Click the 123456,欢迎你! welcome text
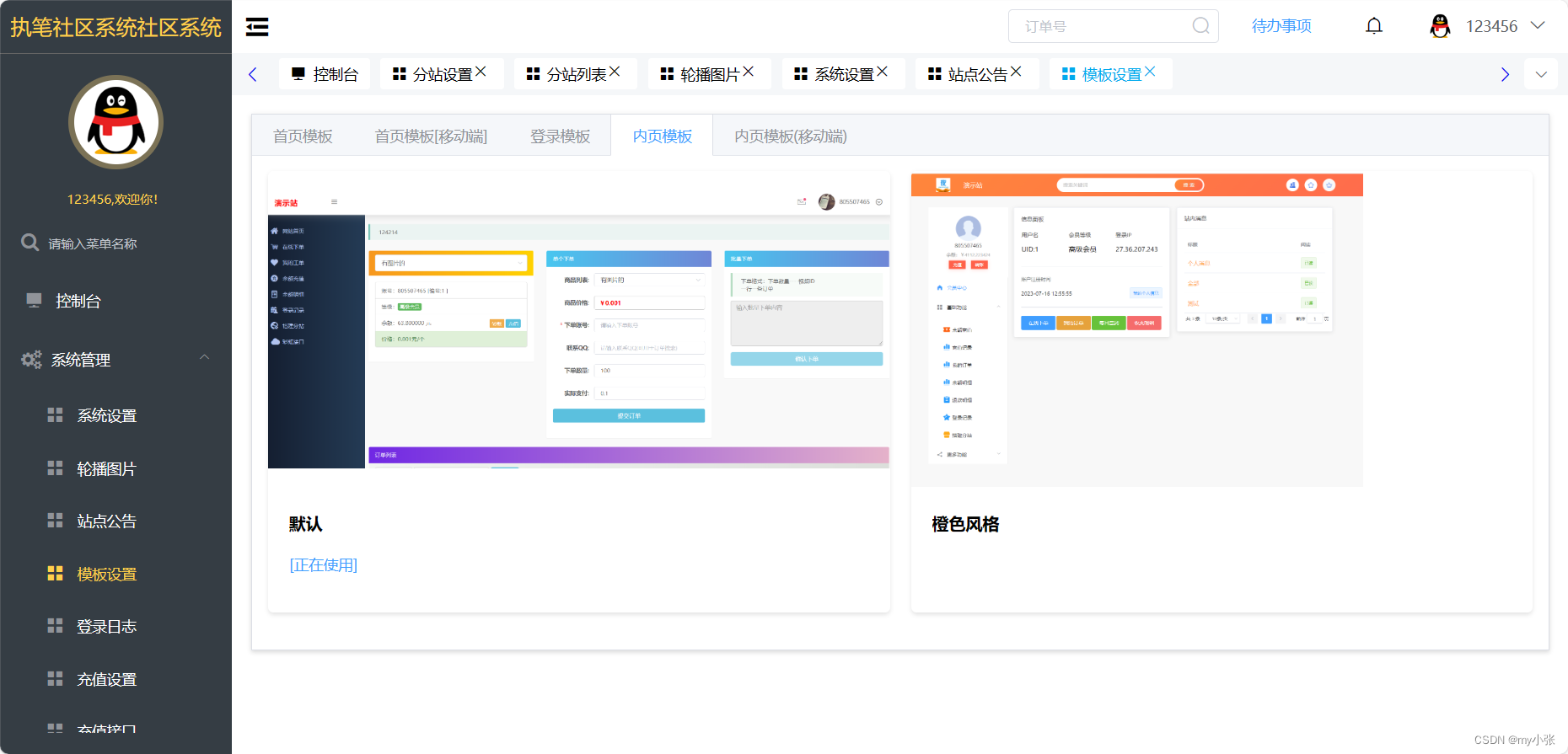 click(113, 199)
